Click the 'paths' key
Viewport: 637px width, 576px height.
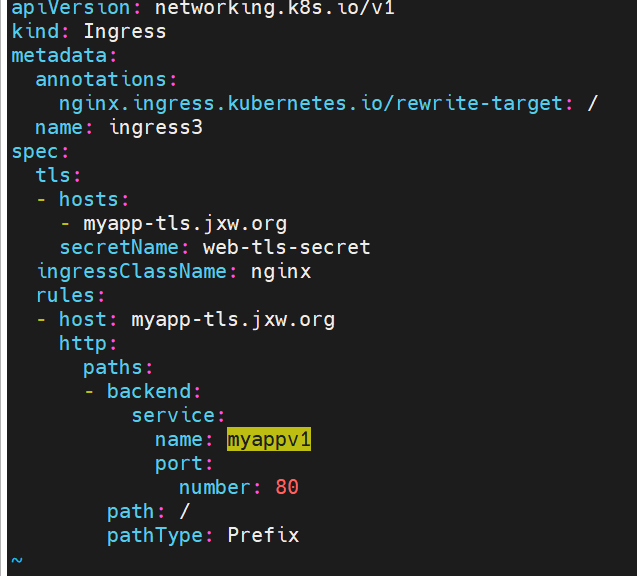click(113, 368)
